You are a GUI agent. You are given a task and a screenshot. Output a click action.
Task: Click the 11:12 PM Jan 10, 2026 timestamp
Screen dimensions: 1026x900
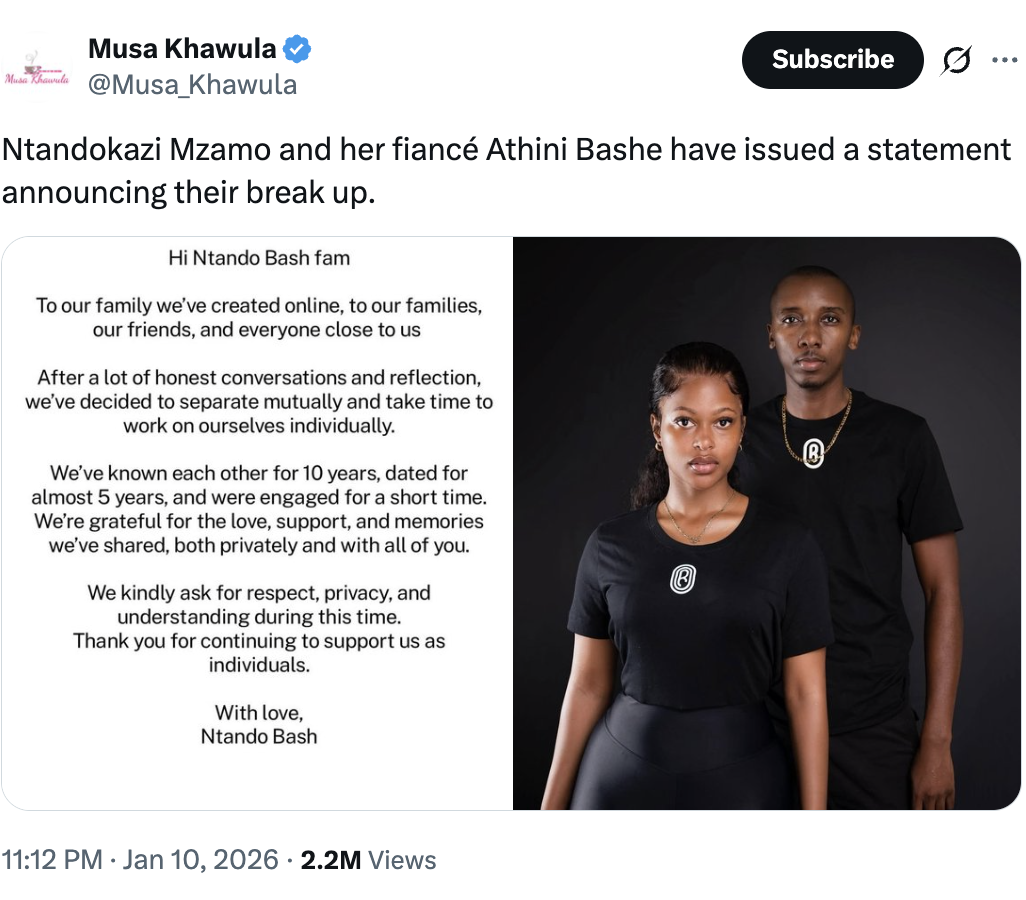pos(140,860)
